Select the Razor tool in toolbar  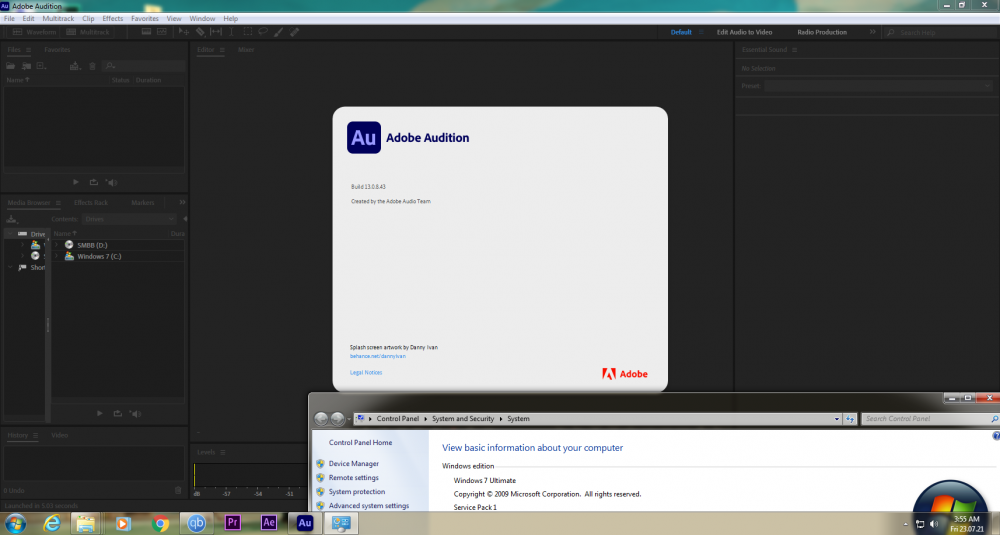(200, 32)
